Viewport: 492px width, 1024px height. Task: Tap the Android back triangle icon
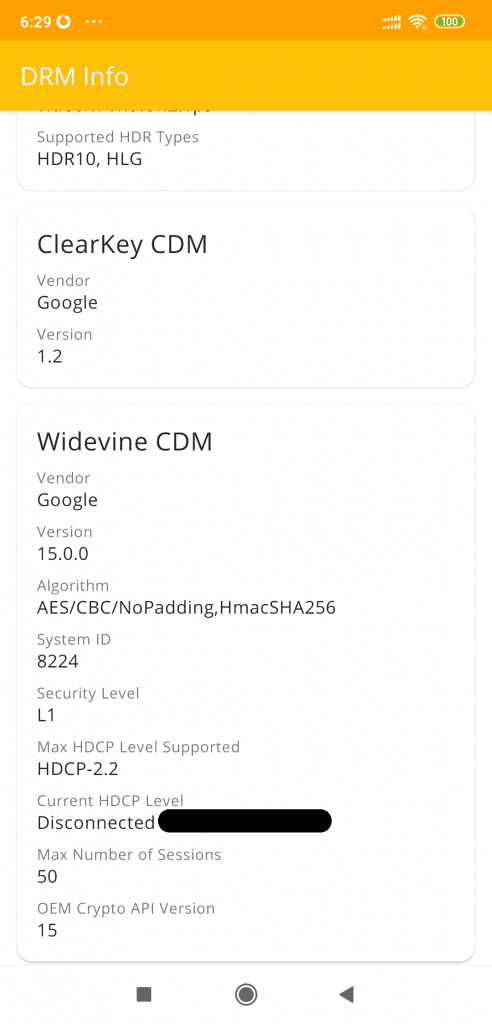tap(346, 994)
